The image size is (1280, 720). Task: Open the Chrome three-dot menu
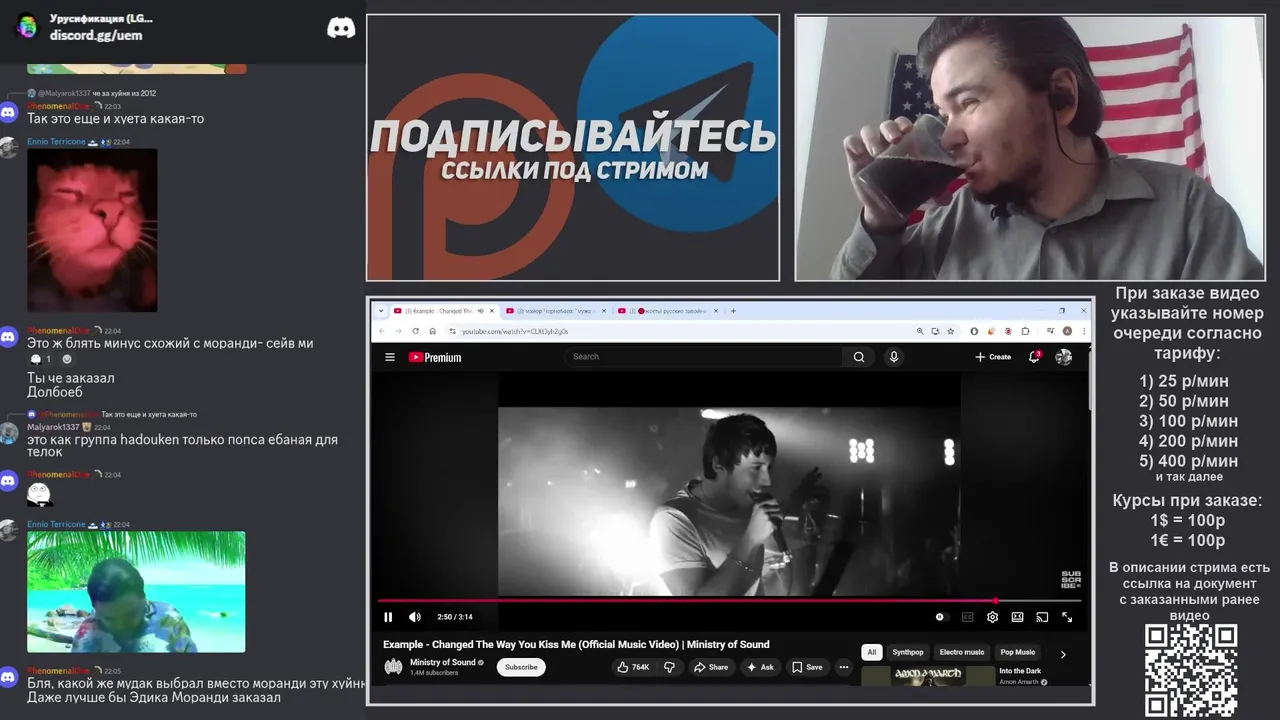[1083, 331]
